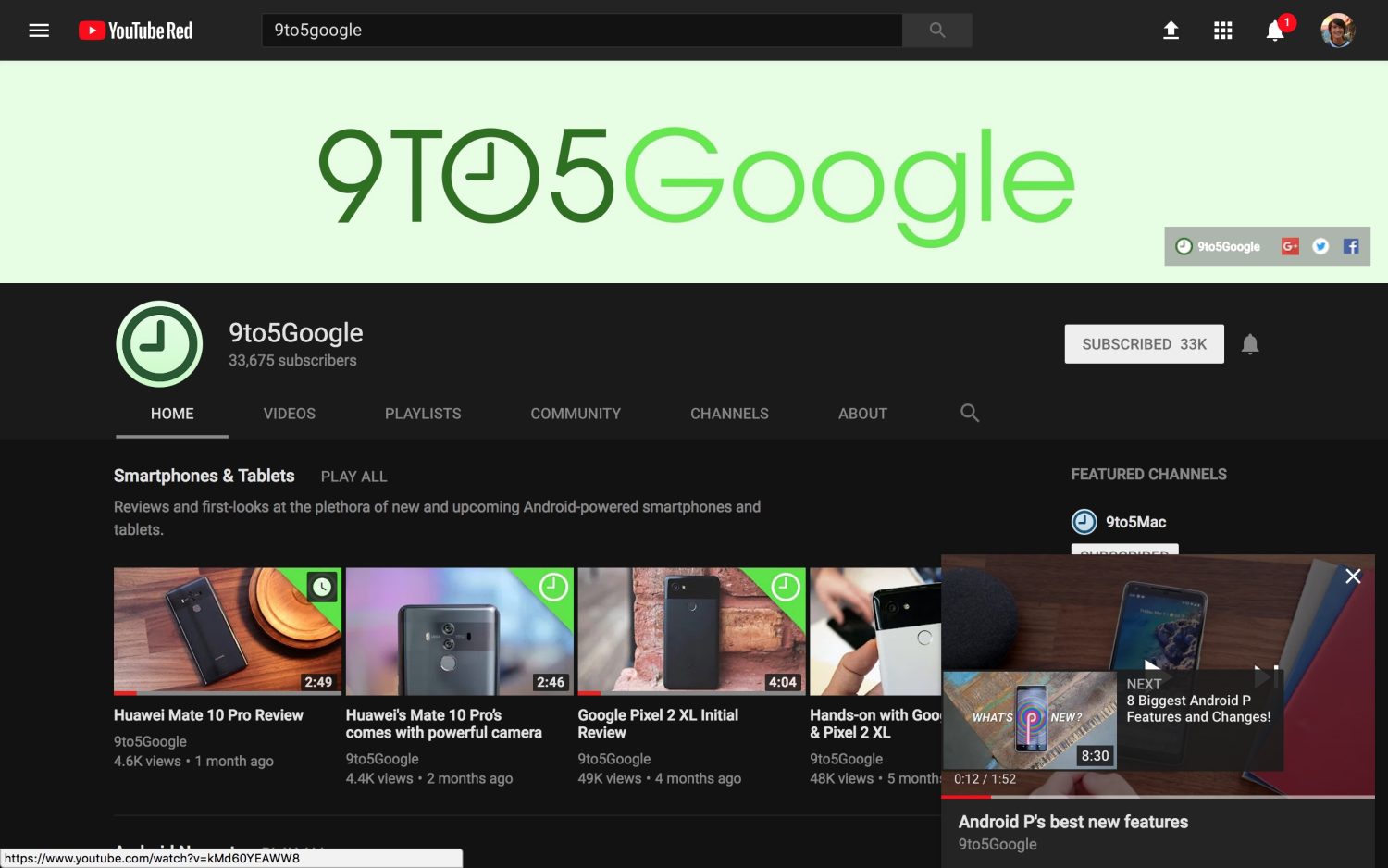The width and height of the screenshot is (1388, 868).
Task: Click the 9to5Google banner website link
Action: click(x=1218, y=246)
